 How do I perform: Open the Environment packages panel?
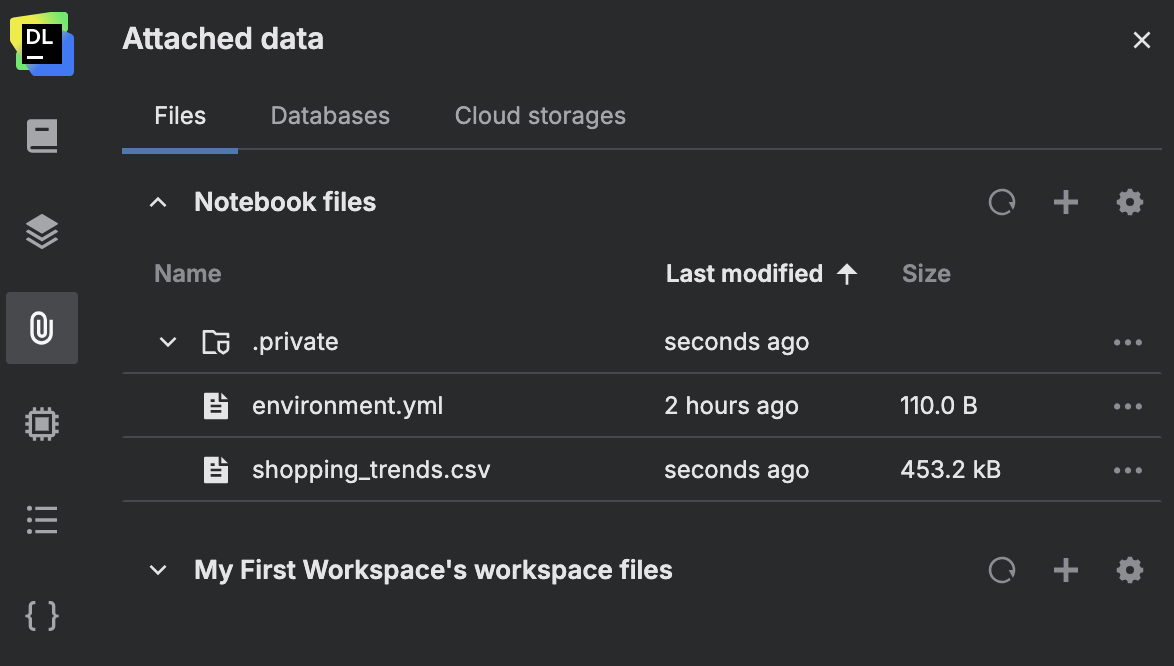point(42,231)
